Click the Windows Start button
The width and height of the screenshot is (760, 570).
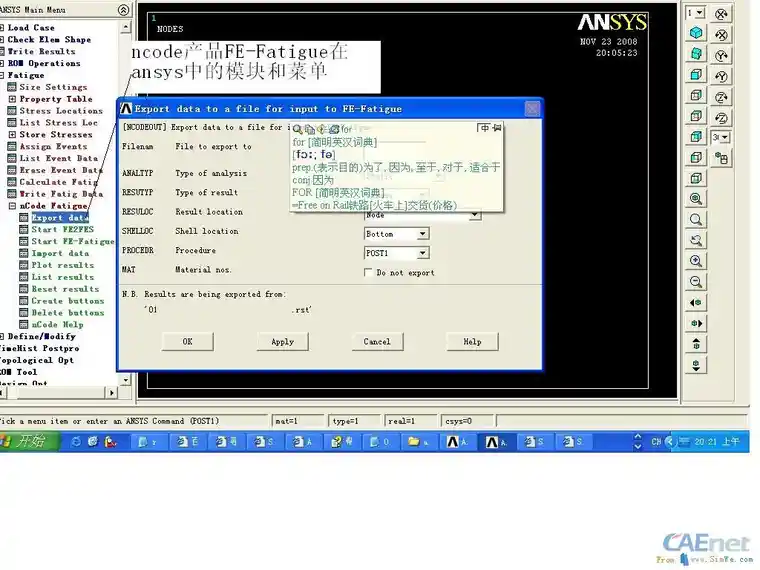coord(29,441)
